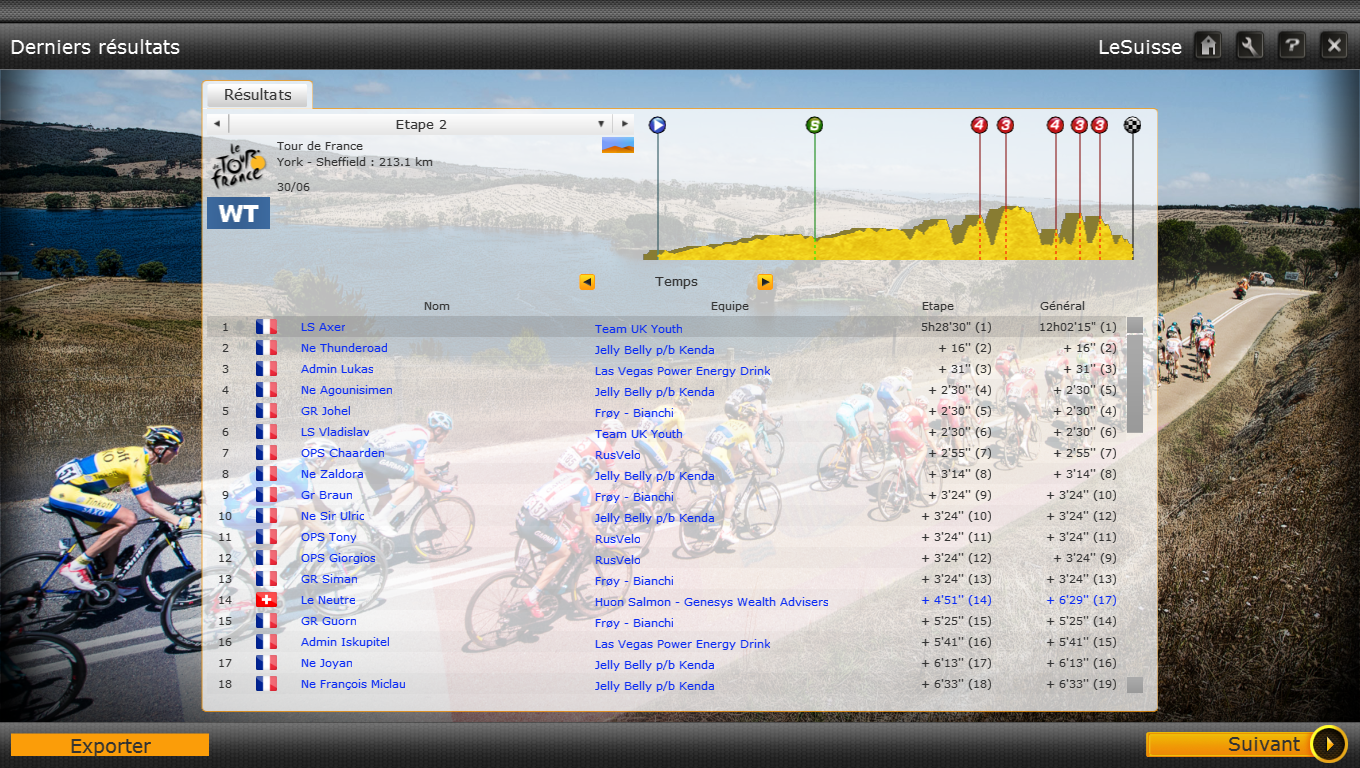Click the chequered finish flag marker
The image size is (1360, 768).
tap(1132, 125)
